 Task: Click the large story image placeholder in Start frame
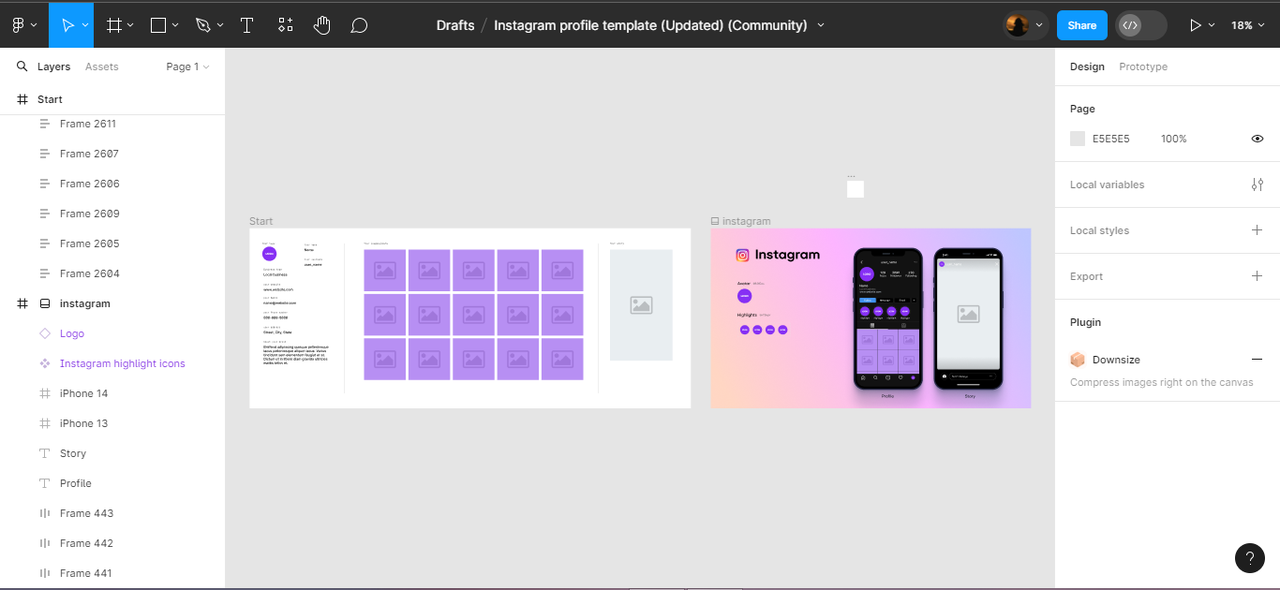pyautogui.click(x=641, y=305)
